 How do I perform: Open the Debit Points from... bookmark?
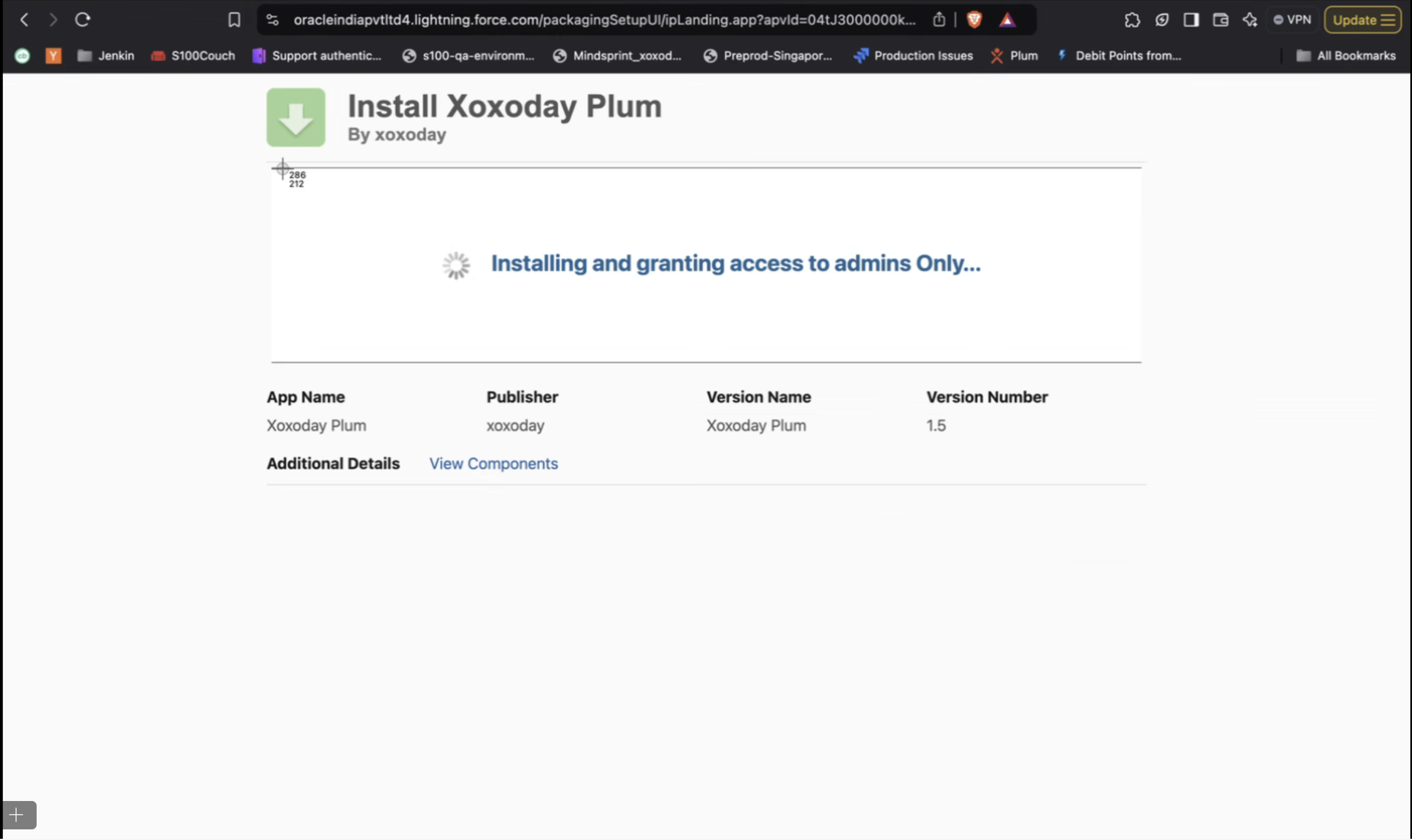pyautogui.click(x=1119, y=56)
